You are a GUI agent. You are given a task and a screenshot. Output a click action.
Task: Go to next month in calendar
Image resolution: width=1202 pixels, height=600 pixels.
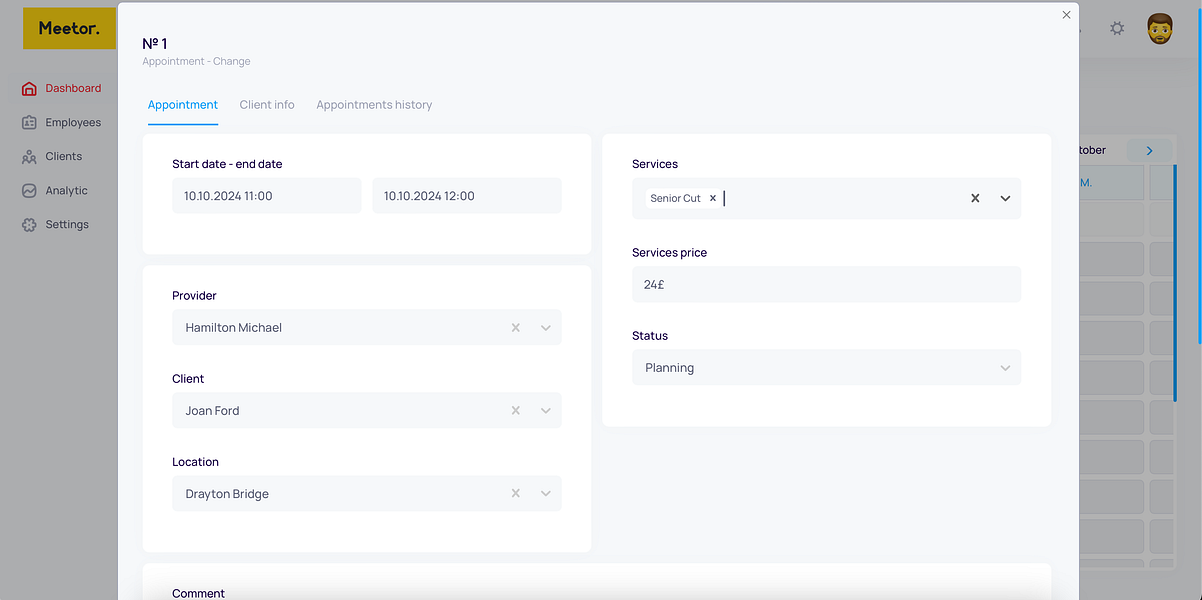point(1149,150)
